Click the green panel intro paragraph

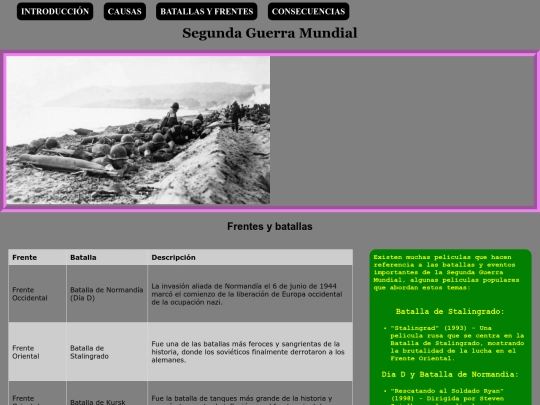(446, 272)
